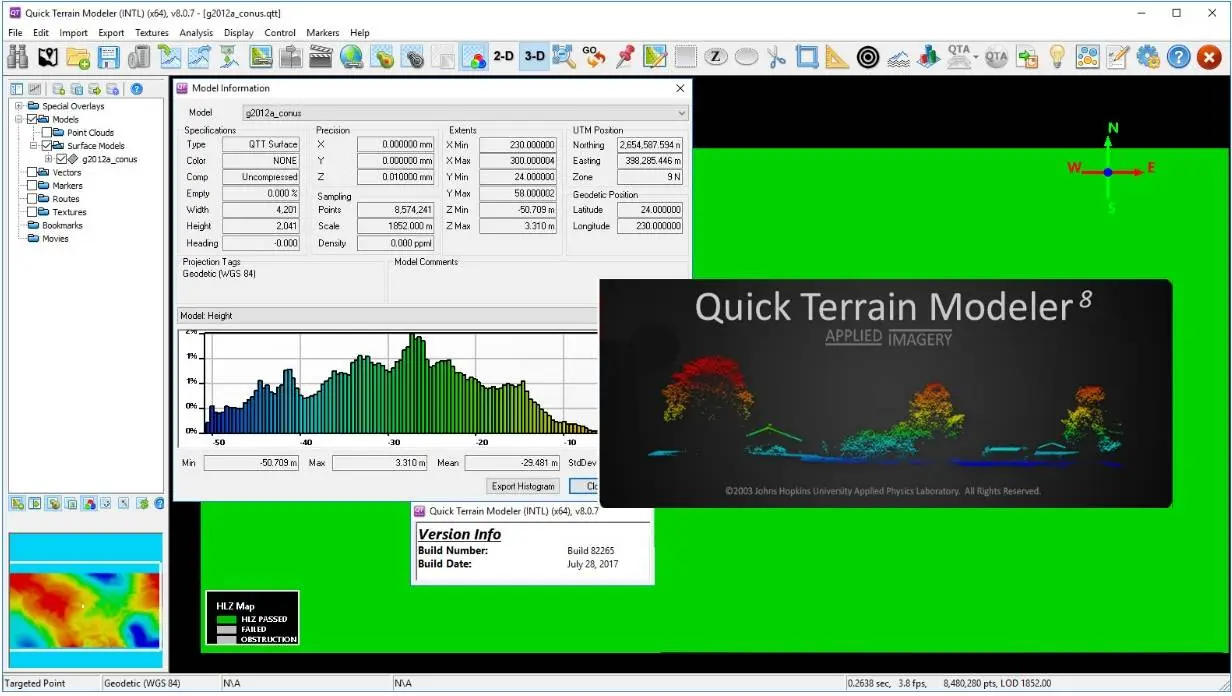
Task: Click the magnifier zoom-to-extents icon
Action: [564, 57]
